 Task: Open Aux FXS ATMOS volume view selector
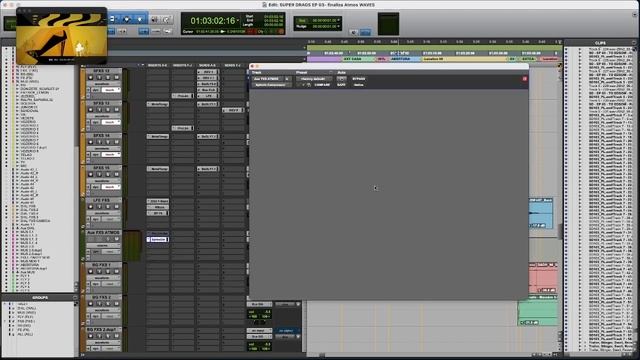[102, 246]
